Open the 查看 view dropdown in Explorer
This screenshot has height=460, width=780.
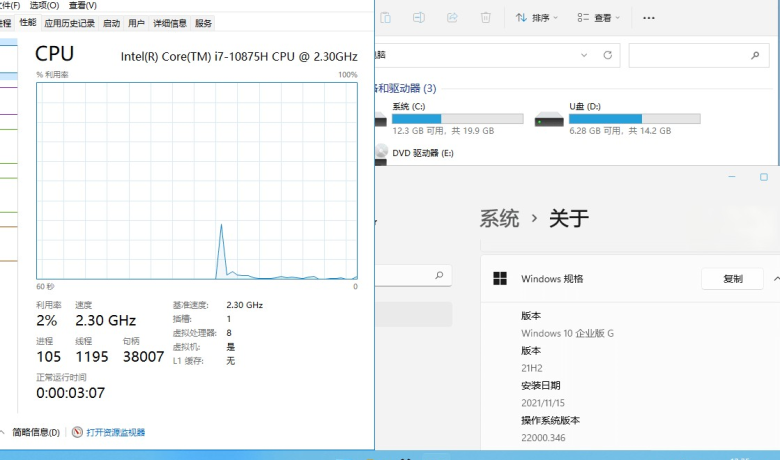pos(599,18)
